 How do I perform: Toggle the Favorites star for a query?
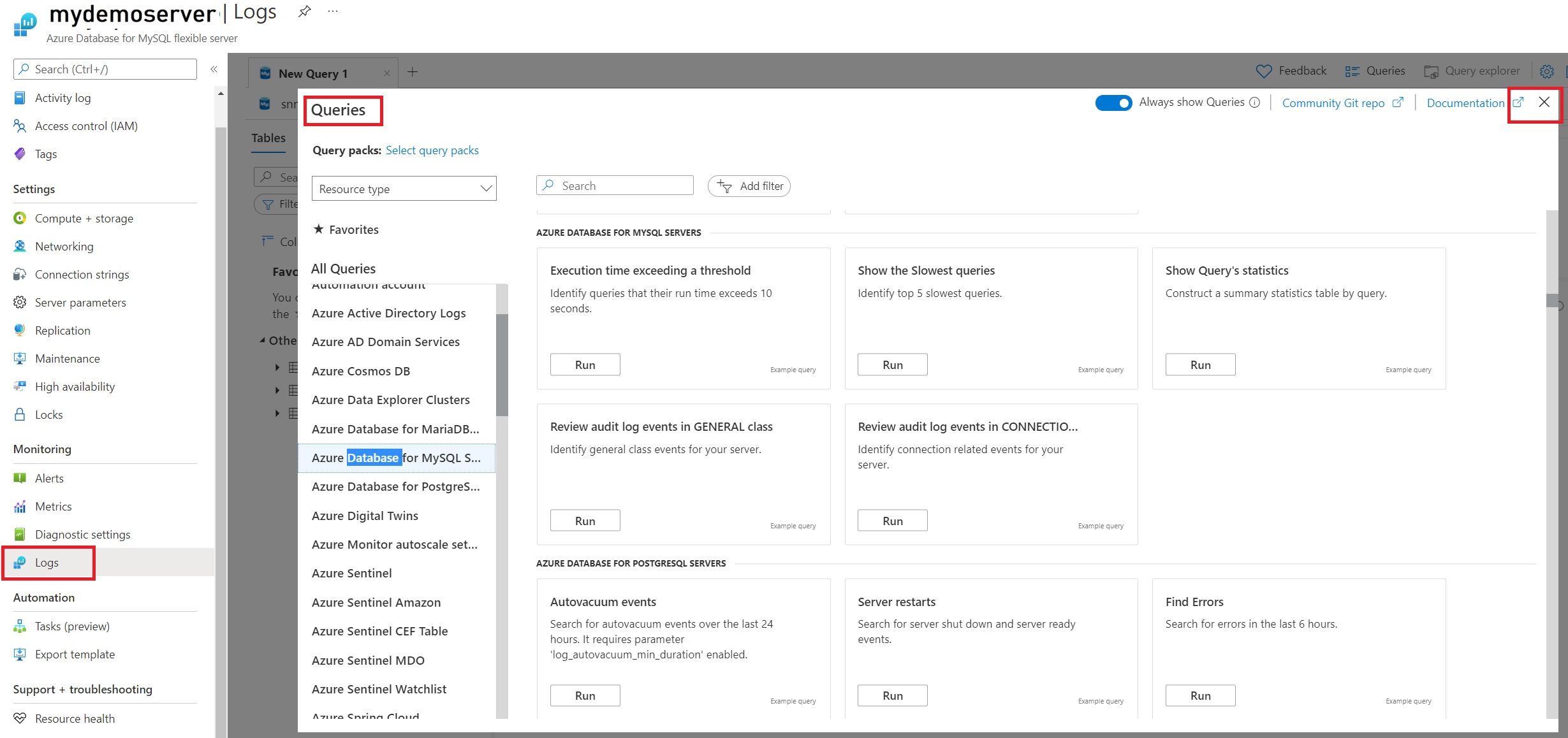pos(319,229)
